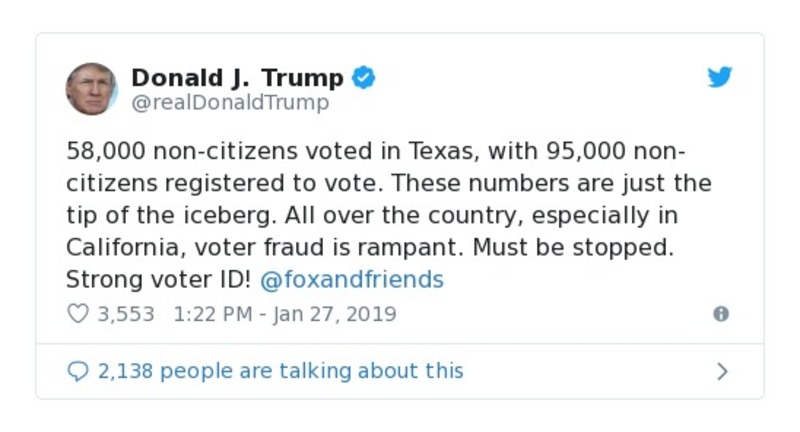Click the speech bubble reply icon
Viewport: 800px width, 432px height.
(77, 371)
